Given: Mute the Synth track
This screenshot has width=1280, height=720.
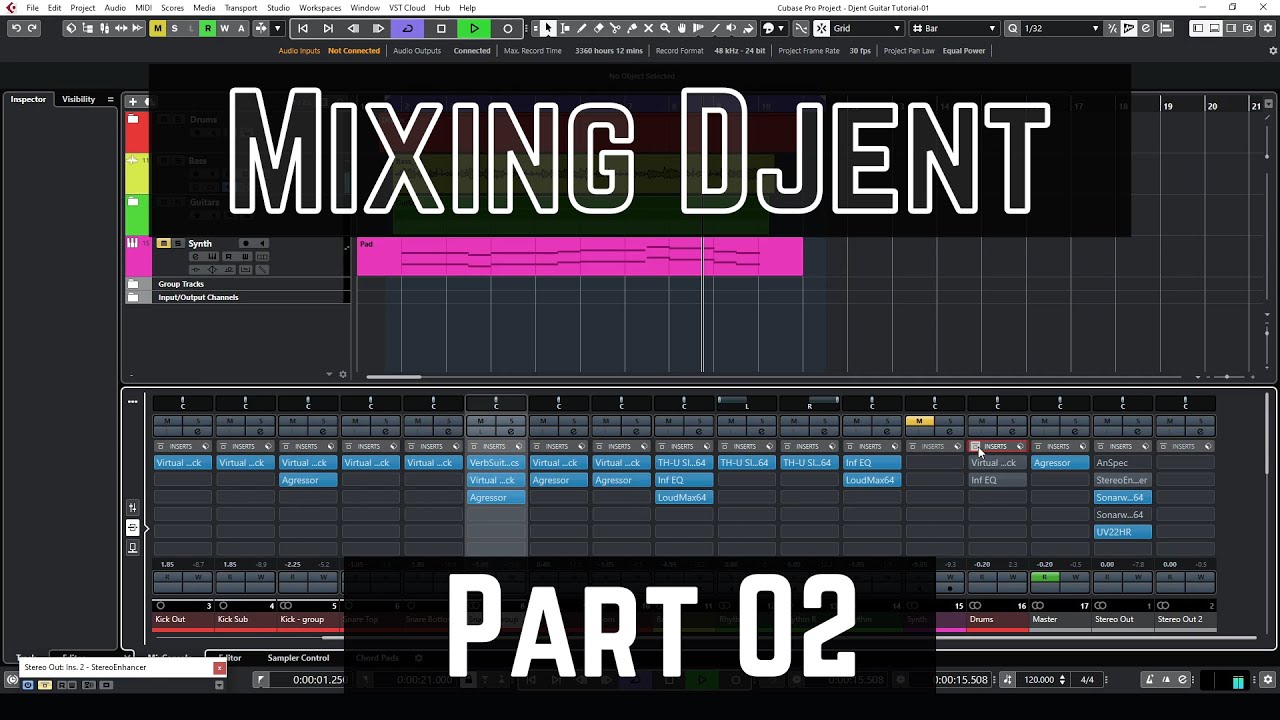Looking at the screenshot, I should point(164,243).
